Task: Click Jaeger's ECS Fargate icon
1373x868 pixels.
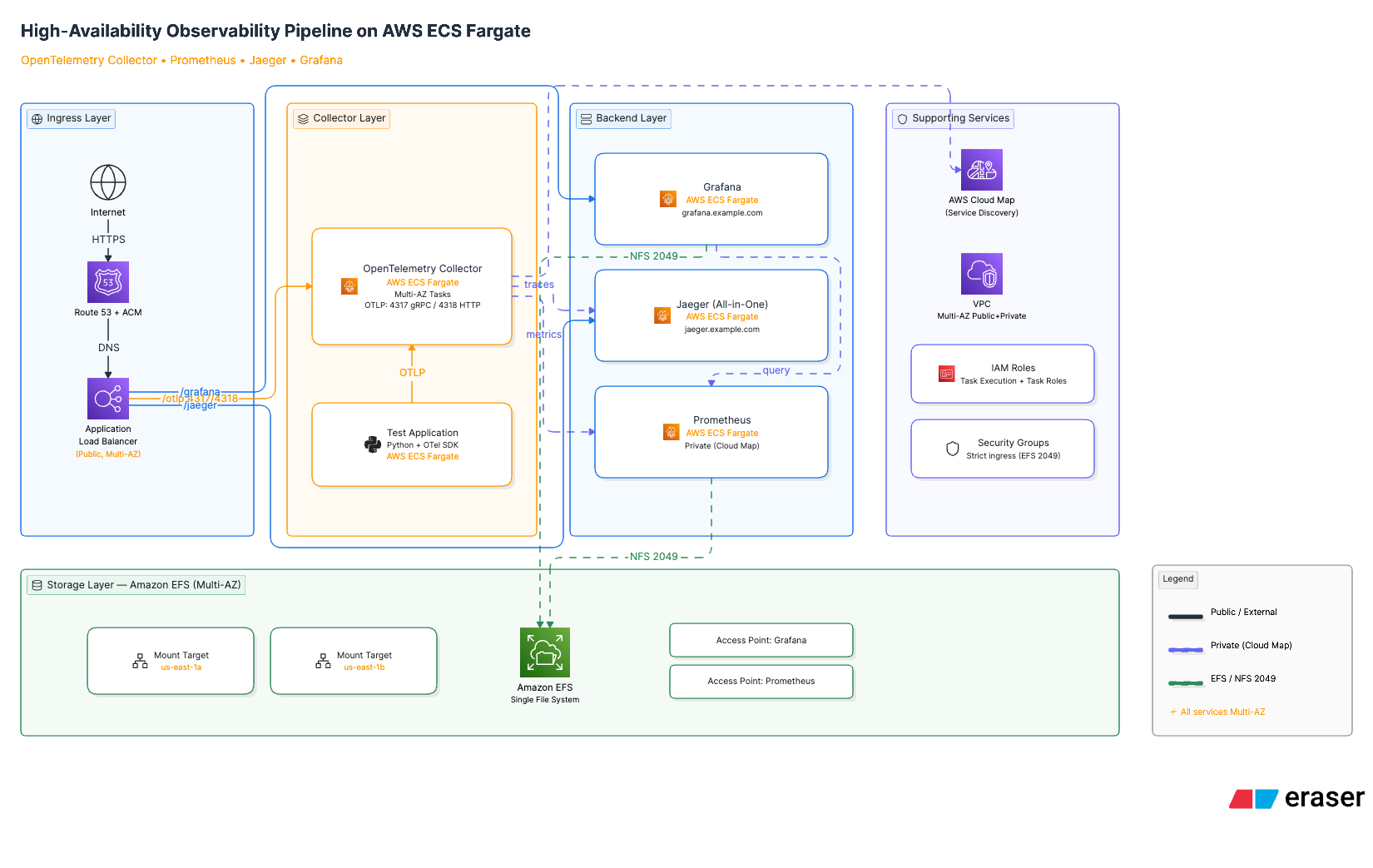Action: coord(662,315)
